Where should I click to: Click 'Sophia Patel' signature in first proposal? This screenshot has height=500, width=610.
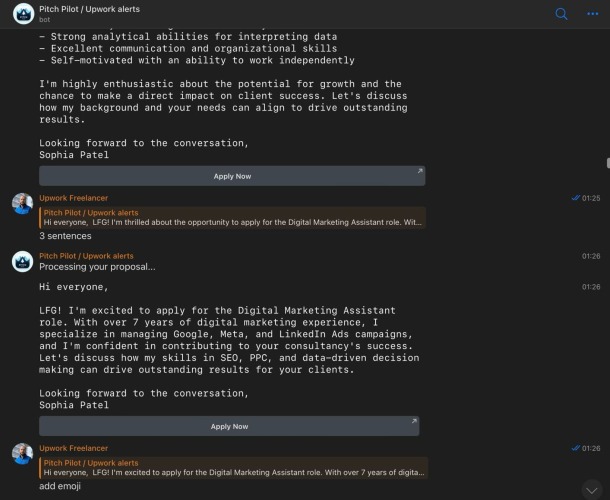[x=74, y=155]
